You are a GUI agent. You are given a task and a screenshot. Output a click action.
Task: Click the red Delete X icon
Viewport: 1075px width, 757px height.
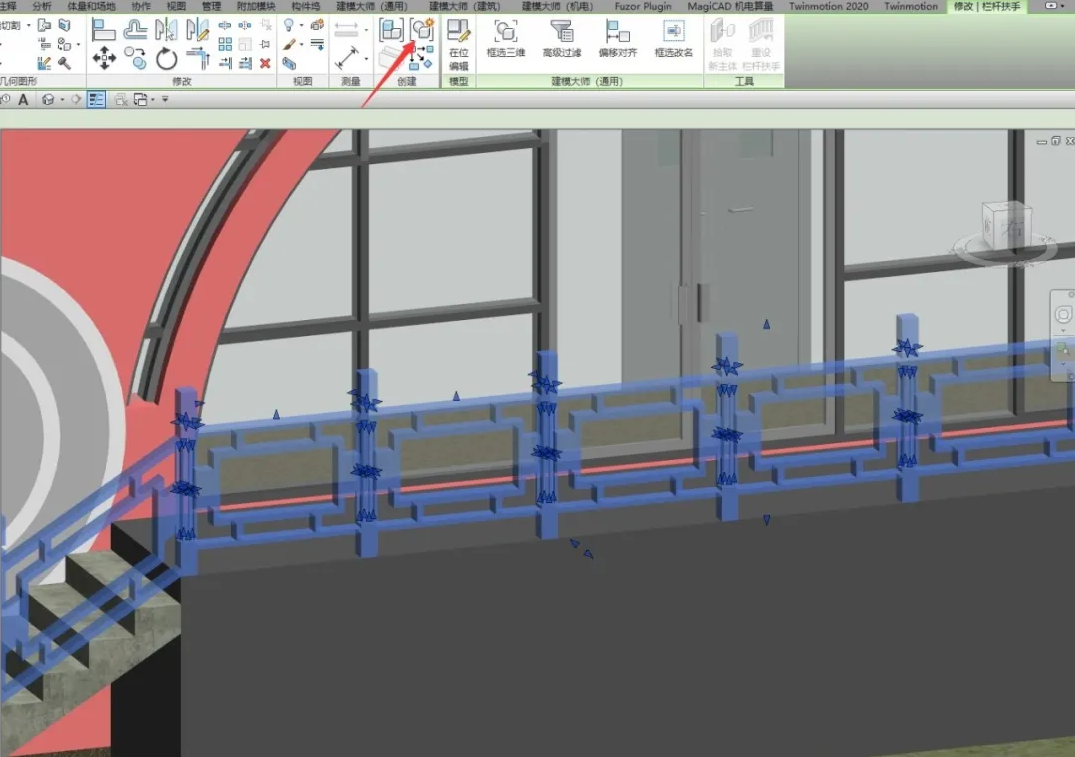coord(265,63)
